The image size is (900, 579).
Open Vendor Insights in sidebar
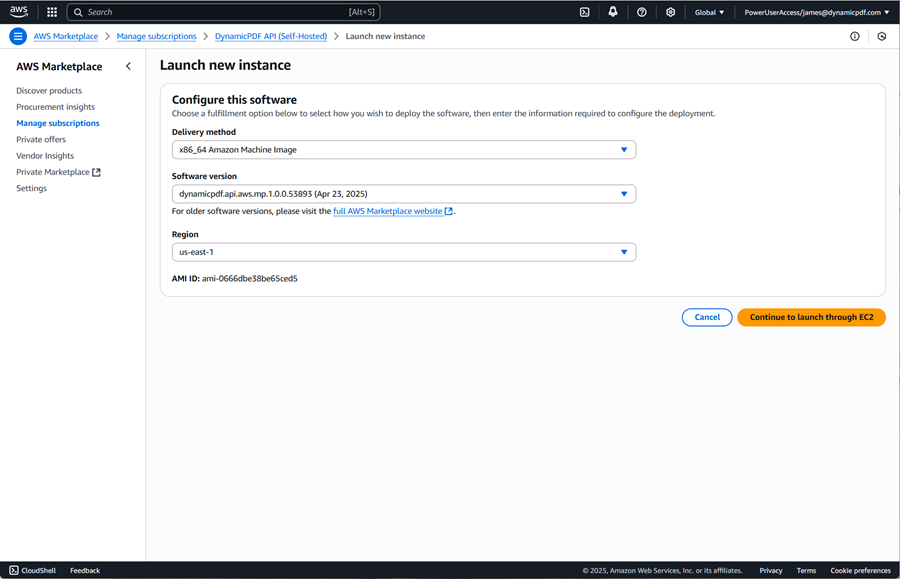point(45,156)
